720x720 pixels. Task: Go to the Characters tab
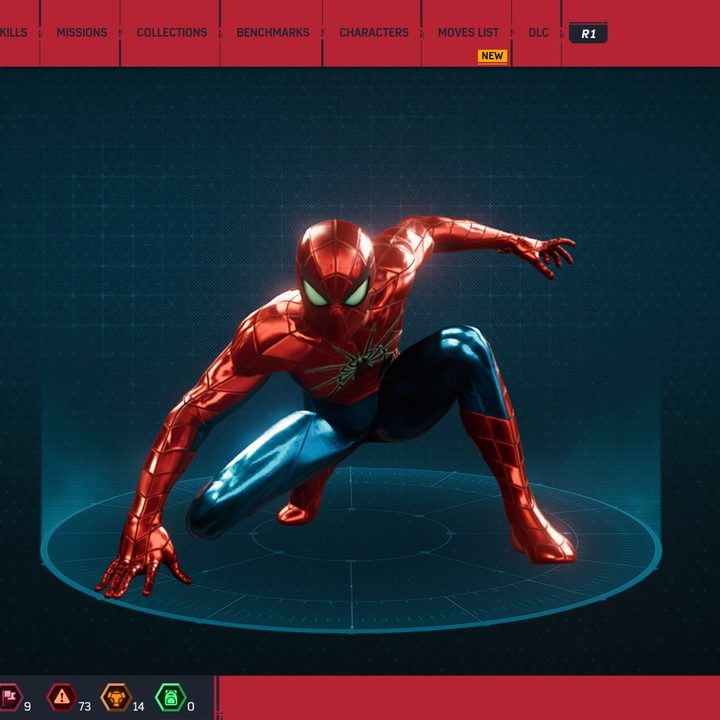point(374,33)
